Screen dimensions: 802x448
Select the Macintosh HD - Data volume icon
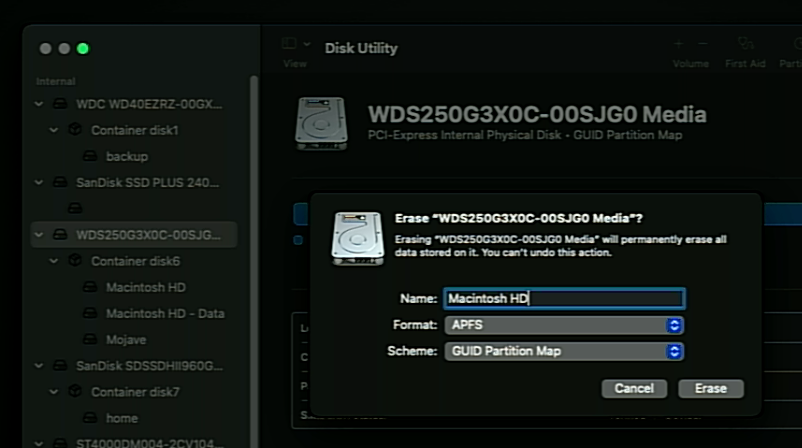90,313
